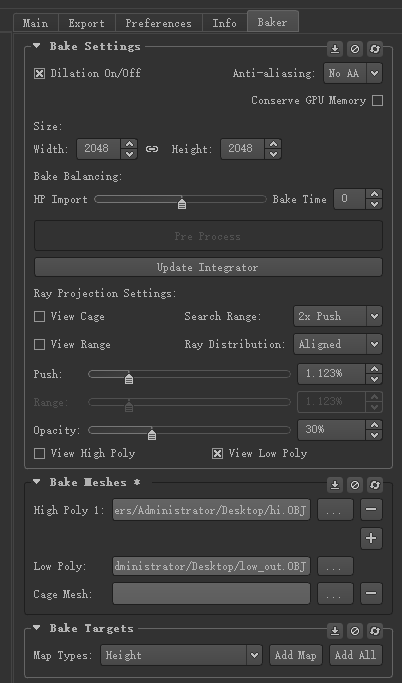Click the Add Map button

(x=296, y=655)
